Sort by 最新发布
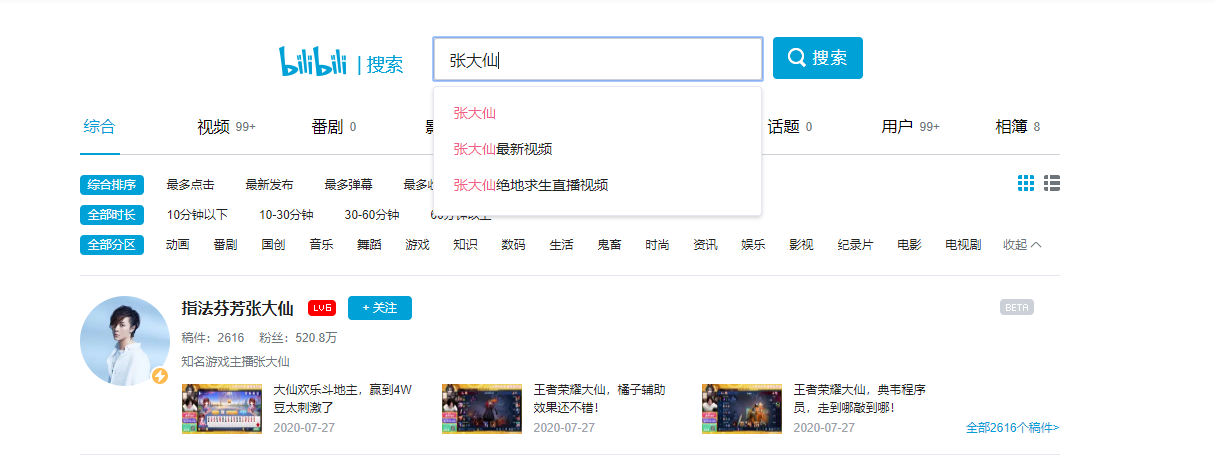Screen dimensions: 1215x455 (269, 185)
